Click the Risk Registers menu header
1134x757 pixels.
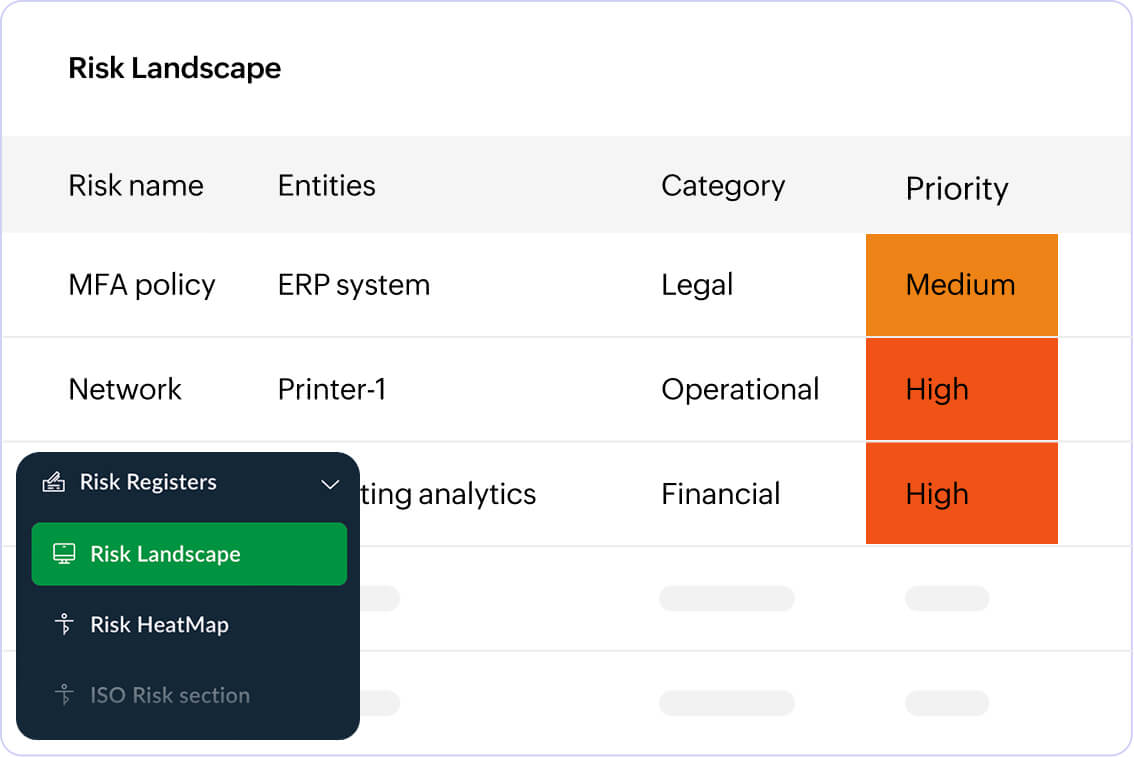(148, 483)
